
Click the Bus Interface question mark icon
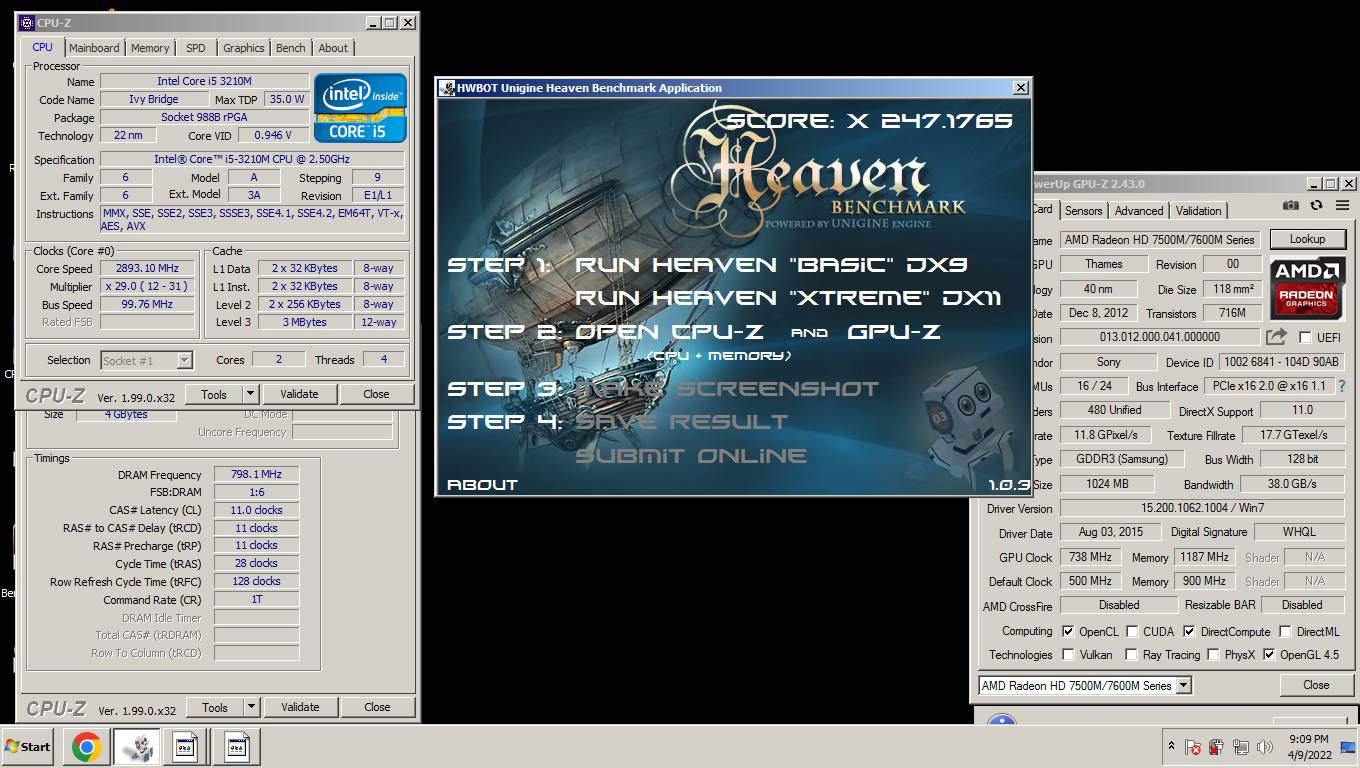point(1342,386)
